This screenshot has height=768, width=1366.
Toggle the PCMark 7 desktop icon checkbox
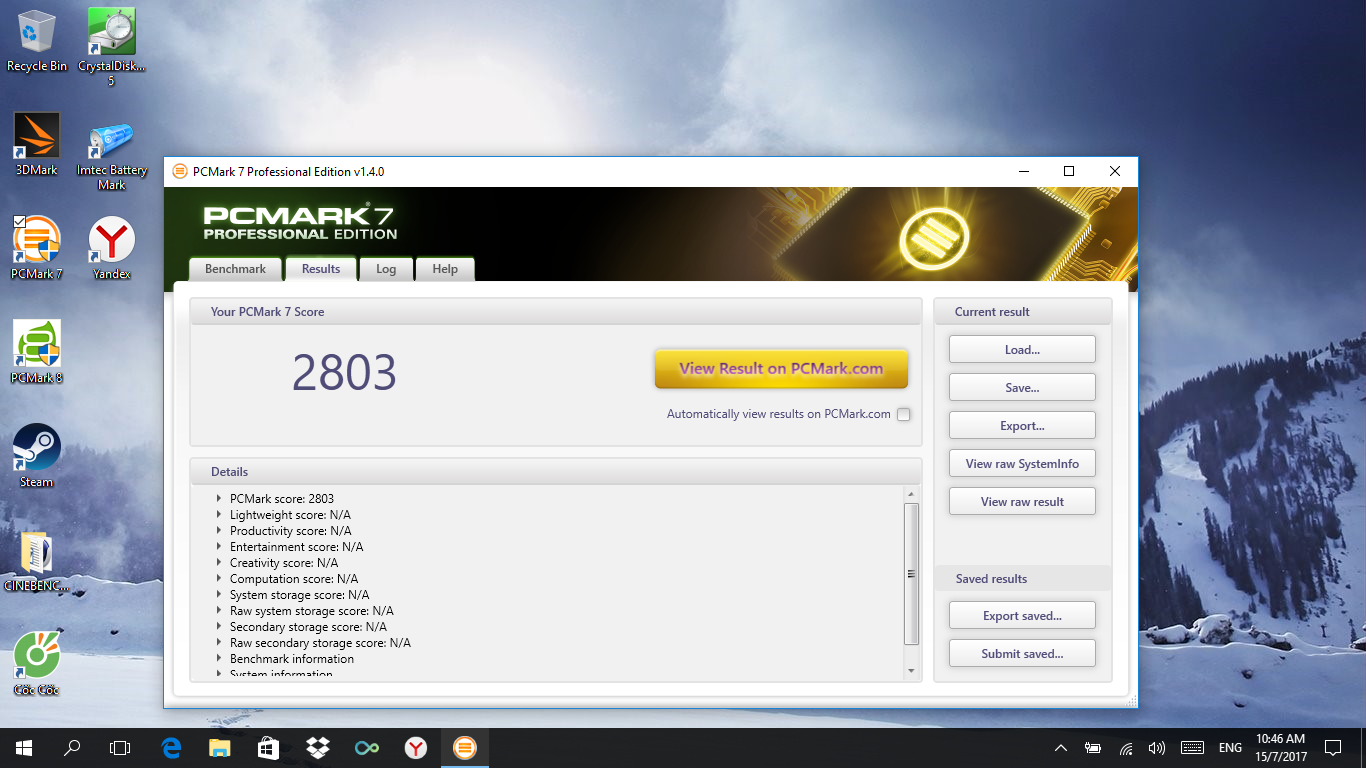(19, 221)
